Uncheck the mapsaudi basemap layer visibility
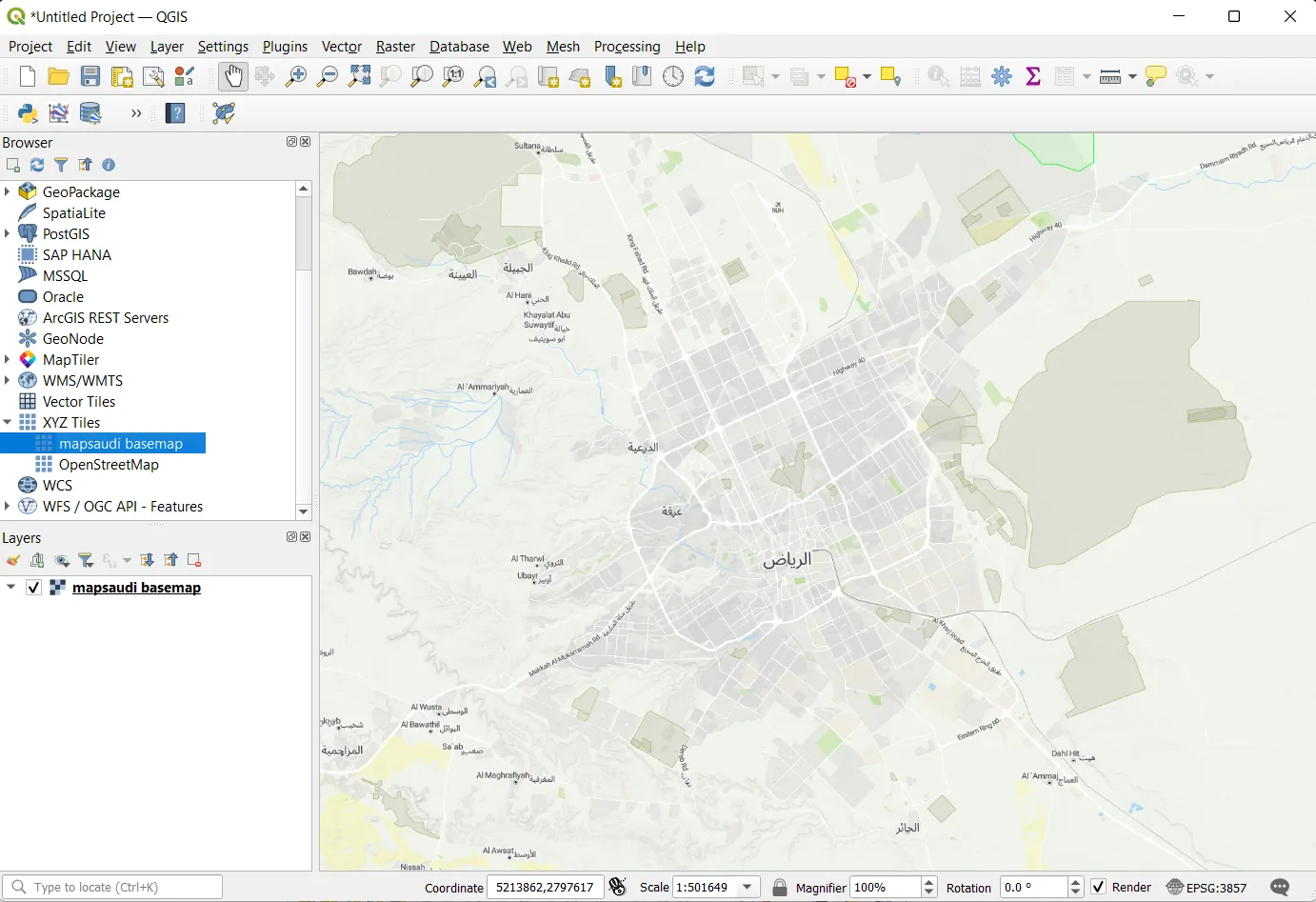Viewport: 1316px width, 902px height. point(33,587)
